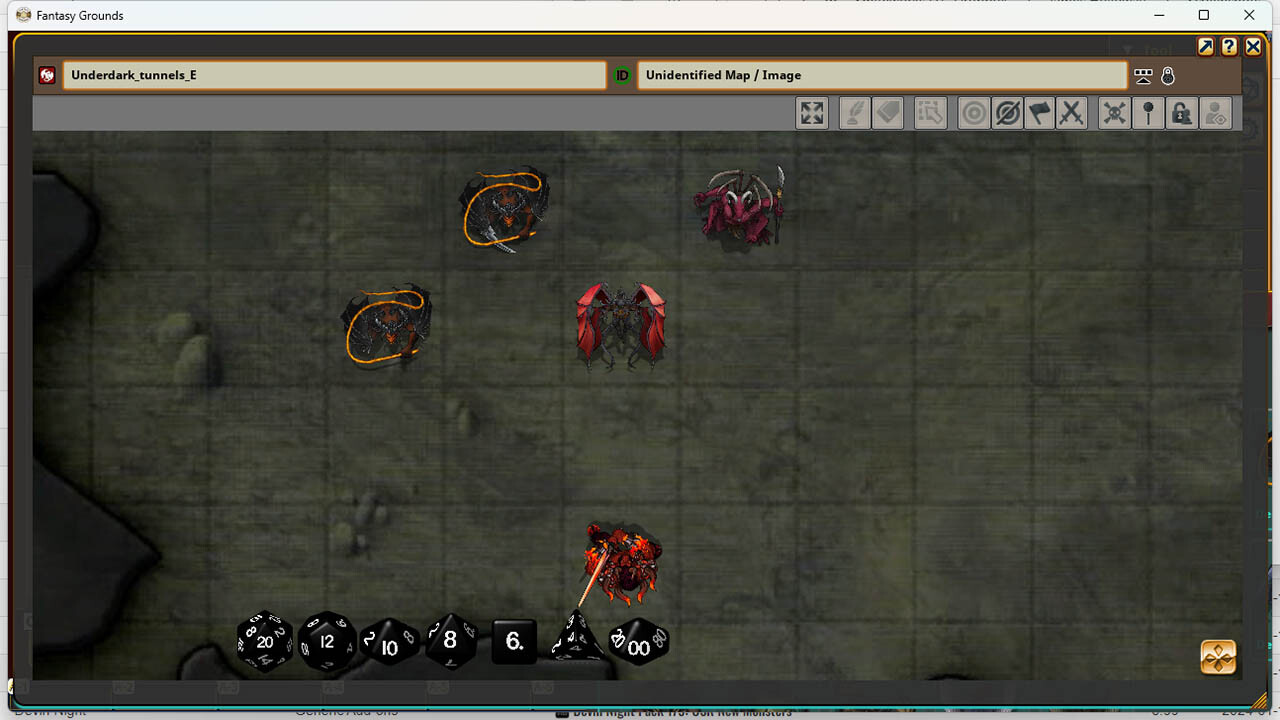Screen dimensions: 1280x720
Task: Toggle the record lock icon beside name field
Action: click(1168, 76)
